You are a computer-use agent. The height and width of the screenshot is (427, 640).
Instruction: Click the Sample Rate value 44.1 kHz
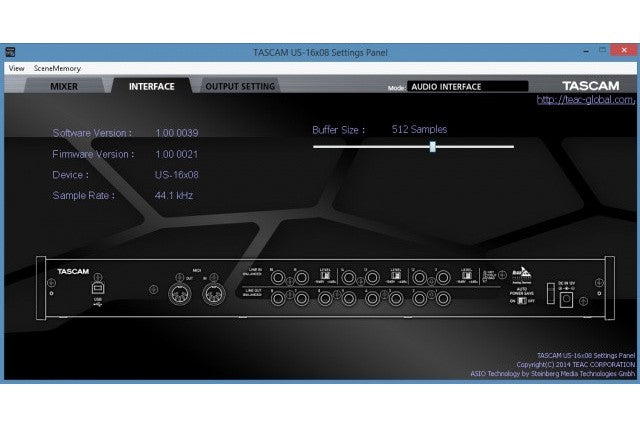[174, 196]
